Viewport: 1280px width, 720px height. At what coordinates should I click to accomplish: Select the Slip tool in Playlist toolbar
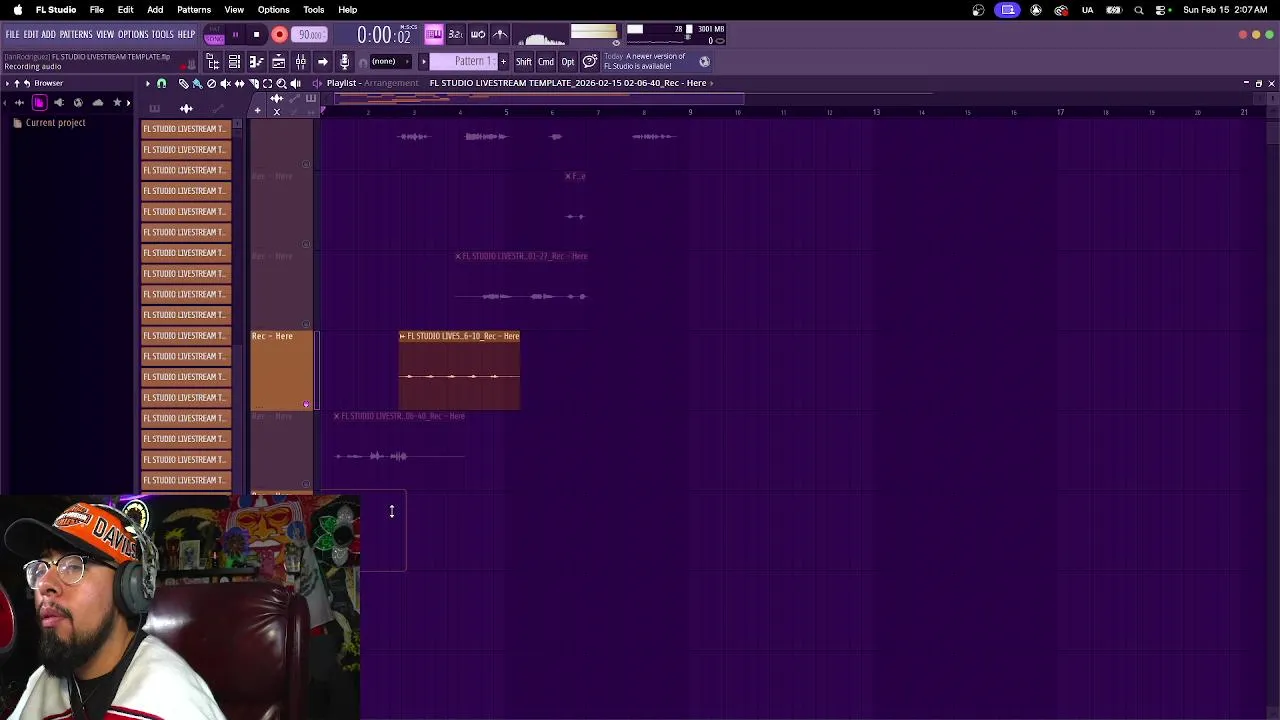pyautogui.click(x=239, y=84)
